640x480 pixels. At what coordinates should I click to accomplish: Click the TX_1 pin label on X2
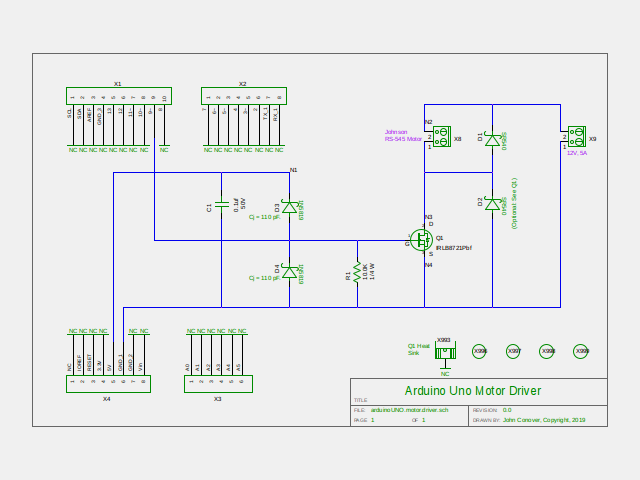coord(265,113)
